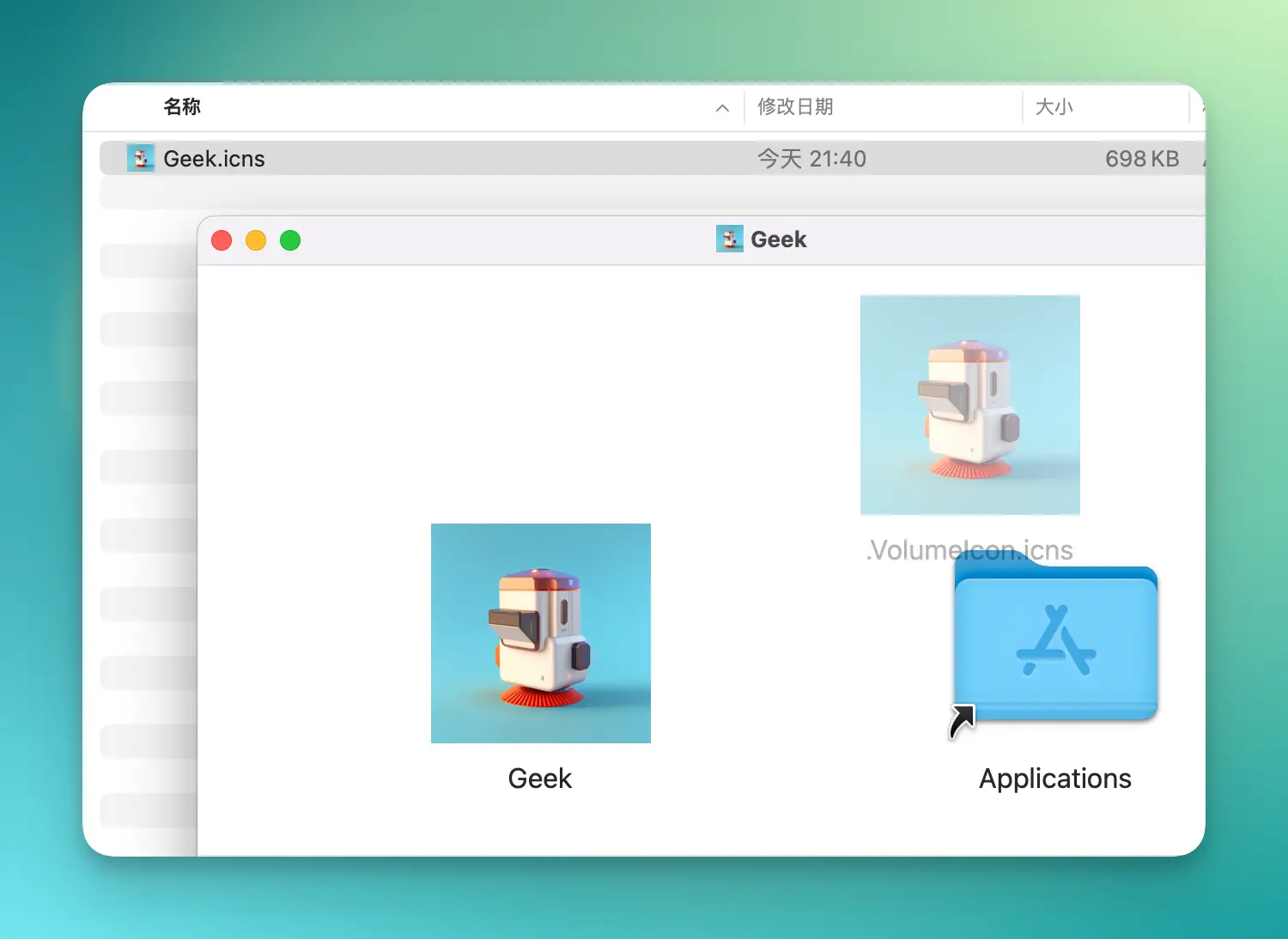
Task: Minimize the Geek window with yellow button
Action: click(256, 240)
